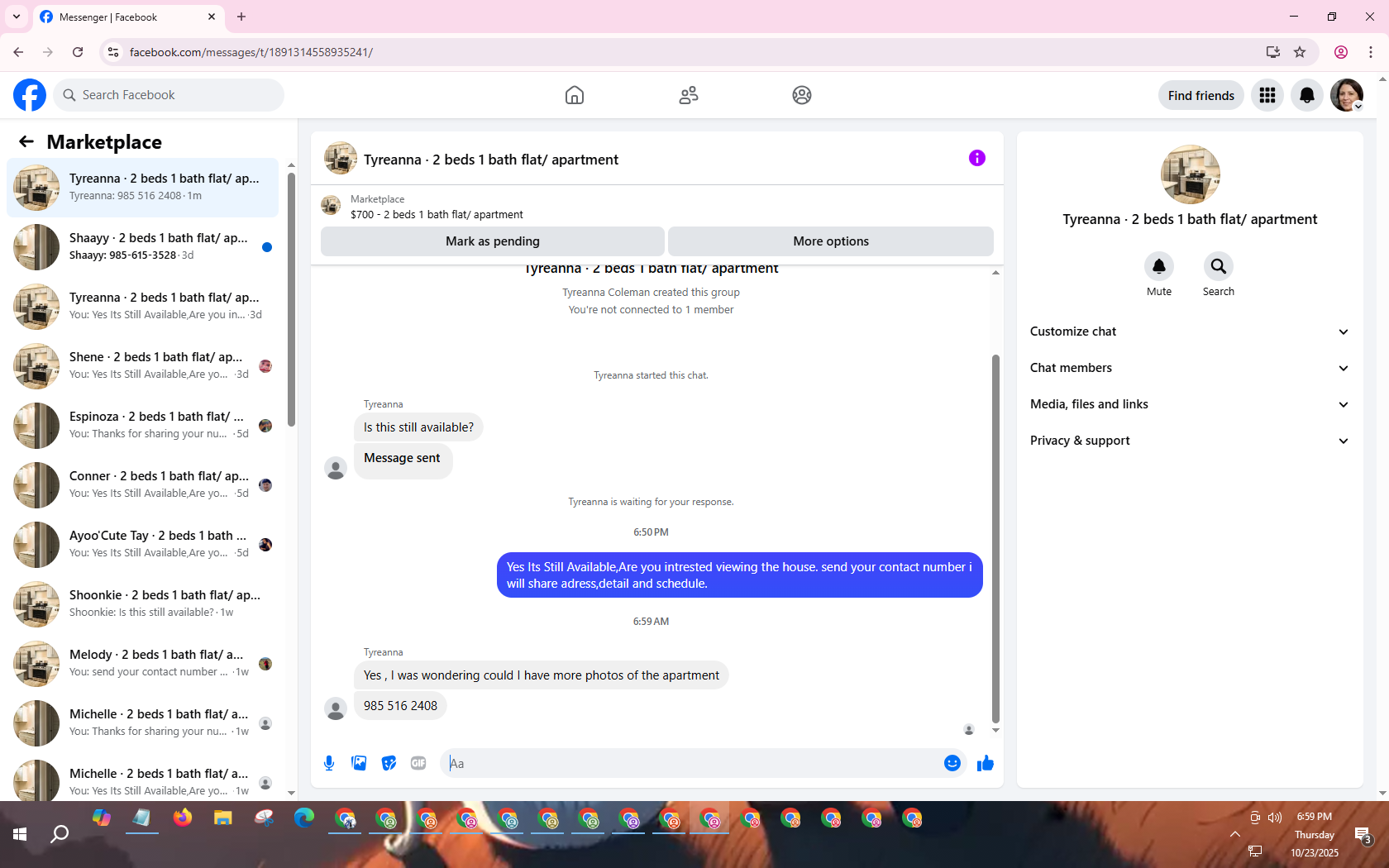Choose a sticker icon
This screenshot has width=1389, height=868.
[389, 763]
